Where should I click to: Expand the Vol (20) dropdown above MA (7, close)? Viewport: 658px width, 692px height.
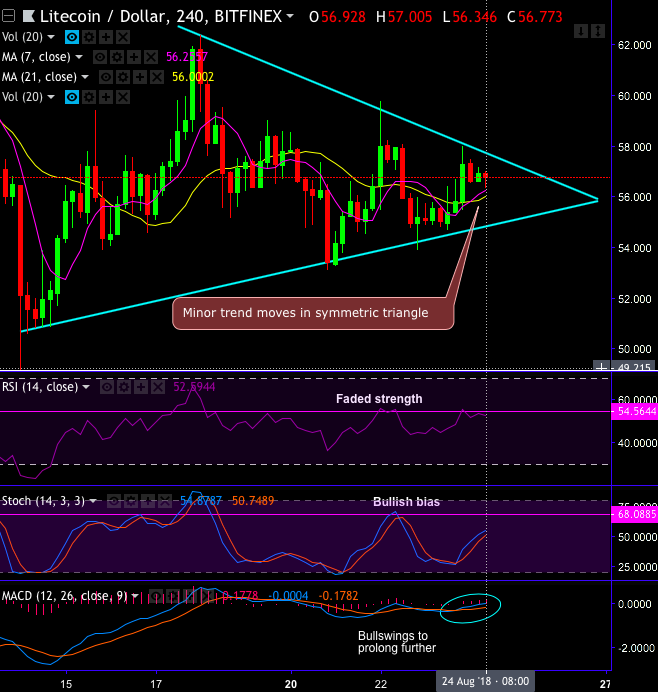click(x=51, y=37)
